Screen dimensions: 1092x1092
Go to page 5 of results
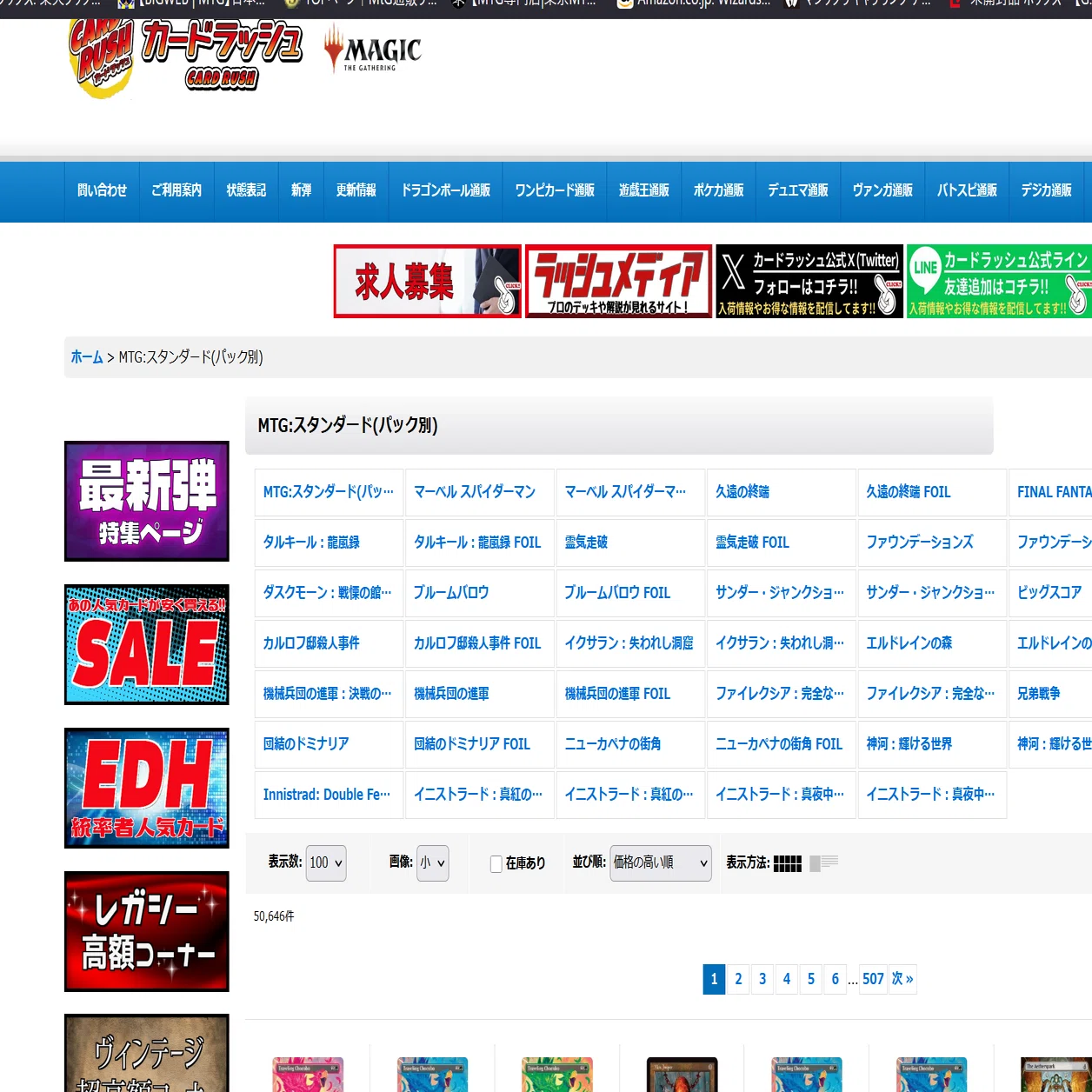(811, 979)
